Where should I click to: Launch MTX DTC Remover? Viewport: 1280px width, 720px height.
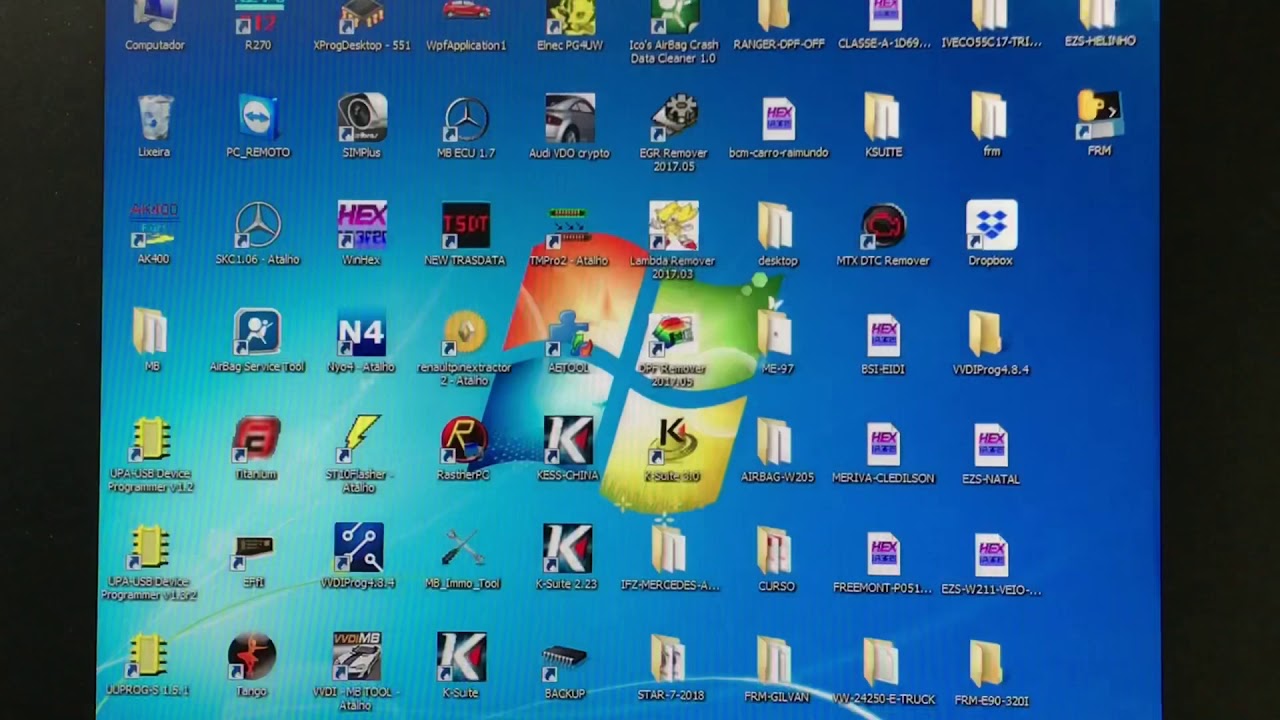tap(883, 235)
